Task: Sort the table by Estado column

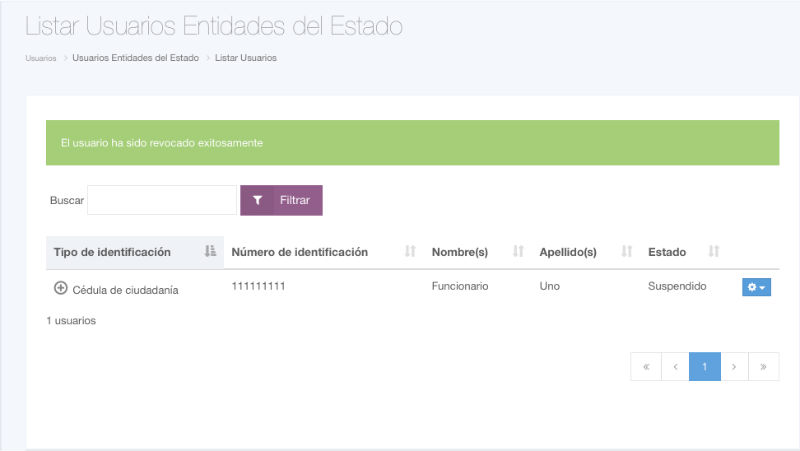Action: 713,252
